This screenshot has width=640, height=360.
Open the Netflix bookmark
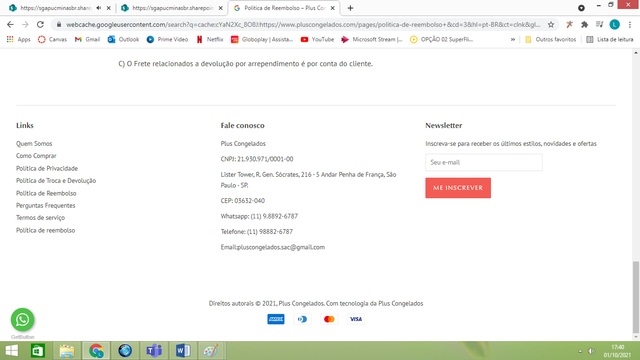(x=210, y=40)
